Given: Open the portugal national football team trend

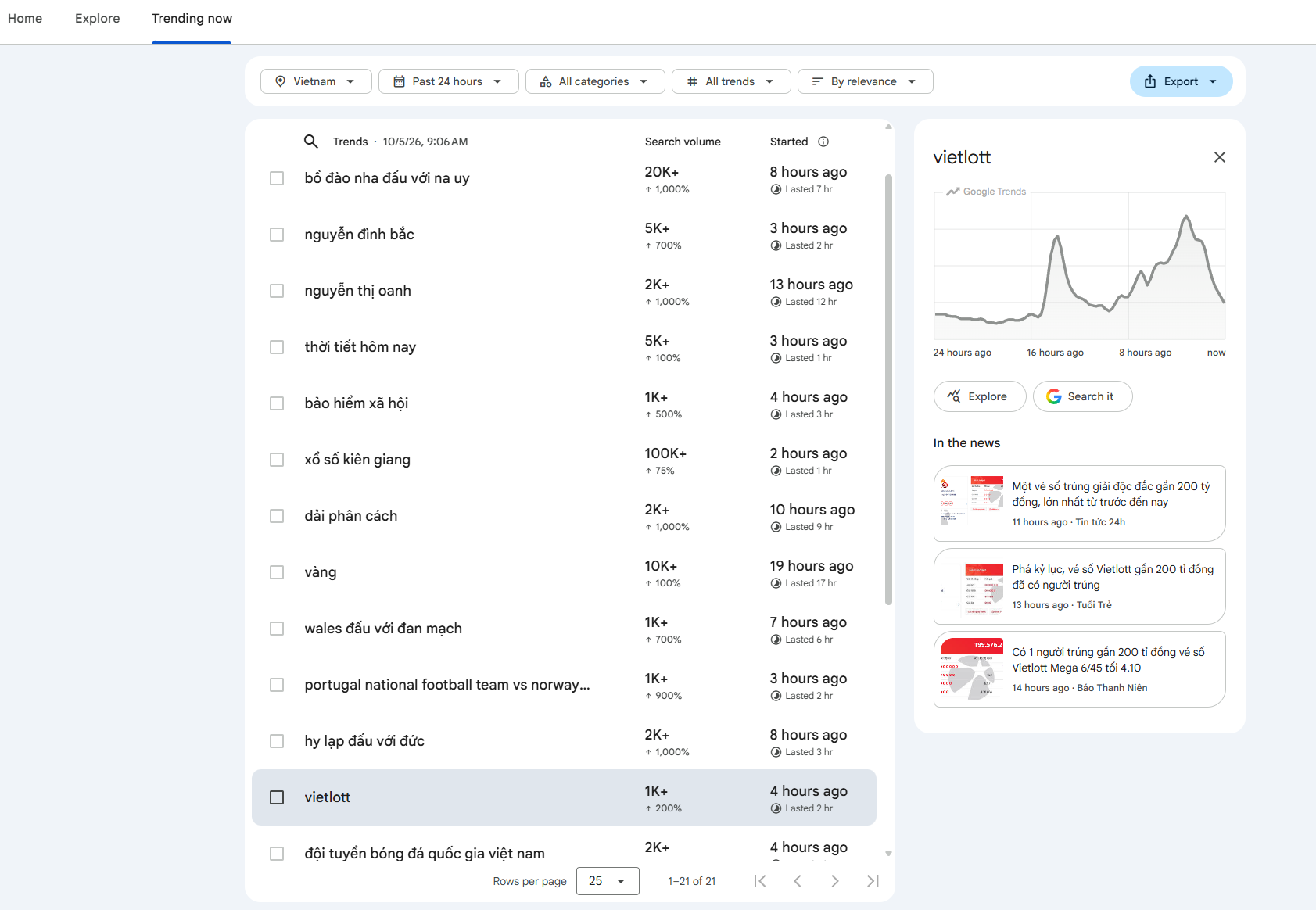Looking at the screenshot, I should pyautogui.click(x=564, y=685).
